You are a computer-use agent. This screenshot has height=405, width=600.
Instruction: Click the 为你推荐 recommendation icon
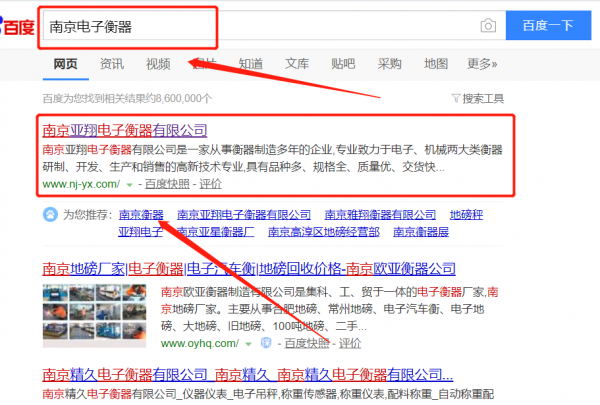[50, 214]
